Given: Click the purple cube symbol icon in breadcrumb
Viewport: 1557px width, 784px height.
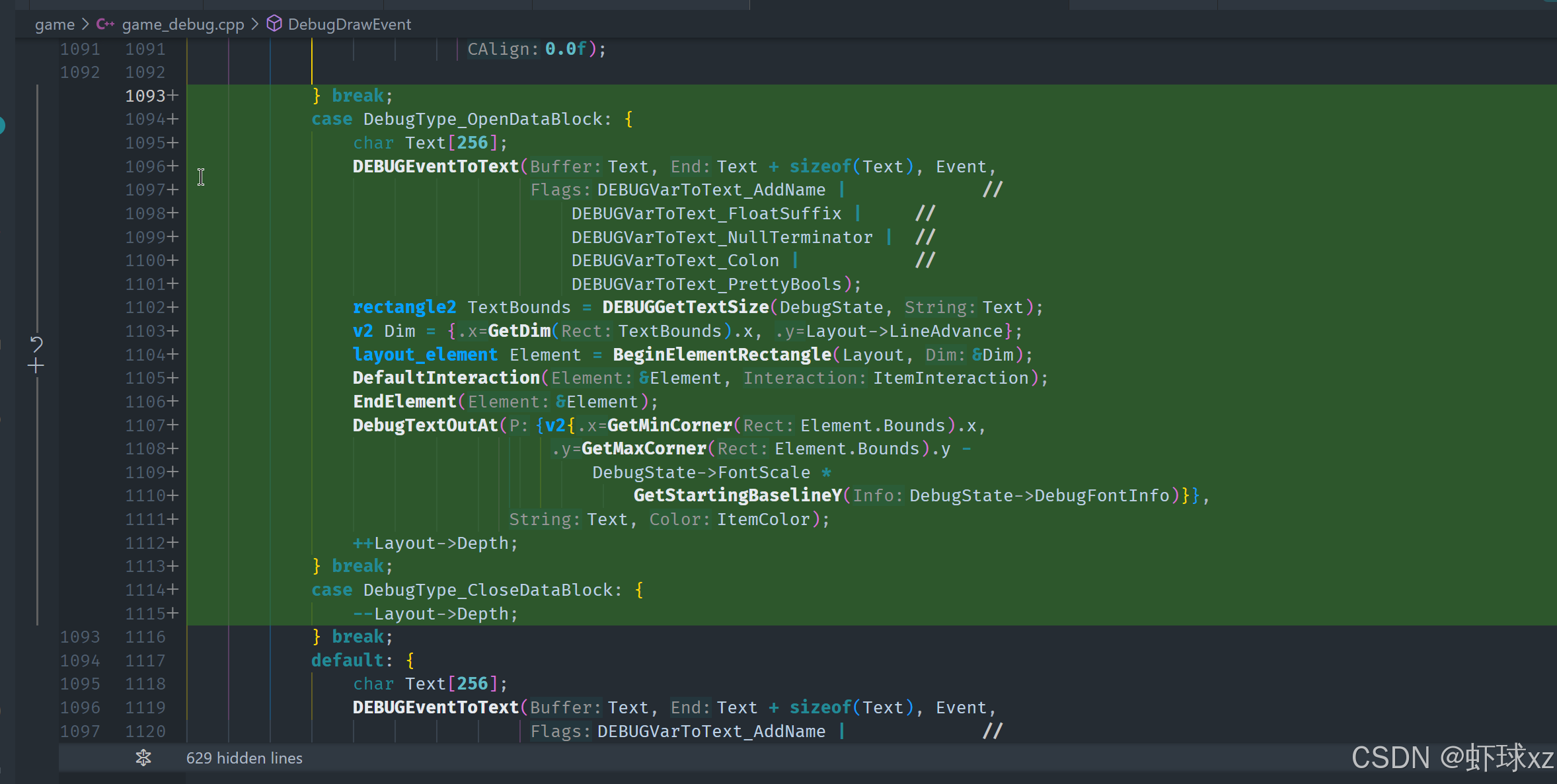Looking at the screenshot, I should [274, 24].
